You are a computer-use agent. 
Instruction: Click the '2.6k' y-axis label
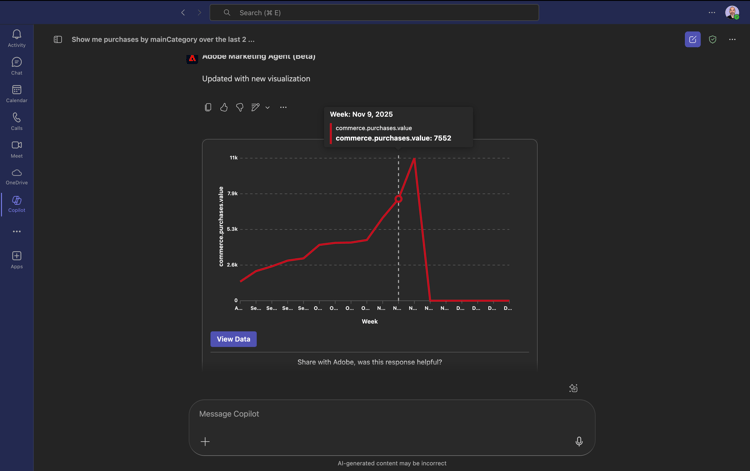[232, 264]
